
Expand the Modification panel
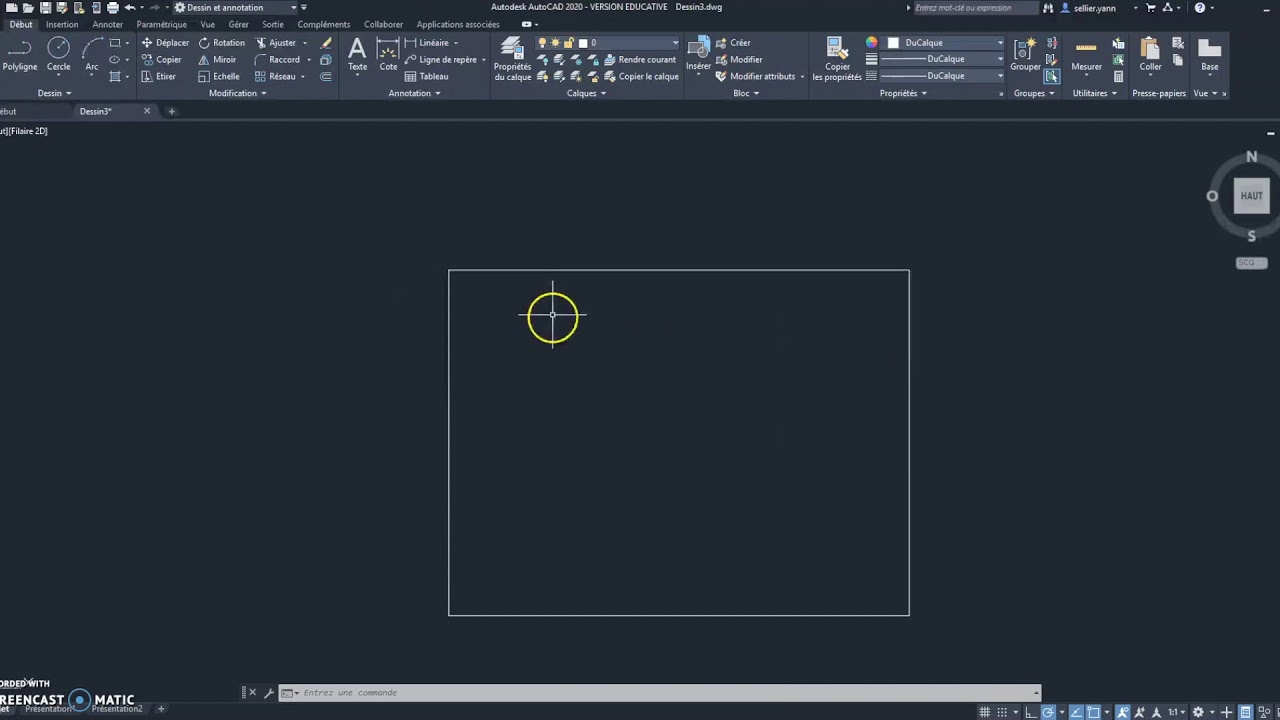(x=237, y=93)
